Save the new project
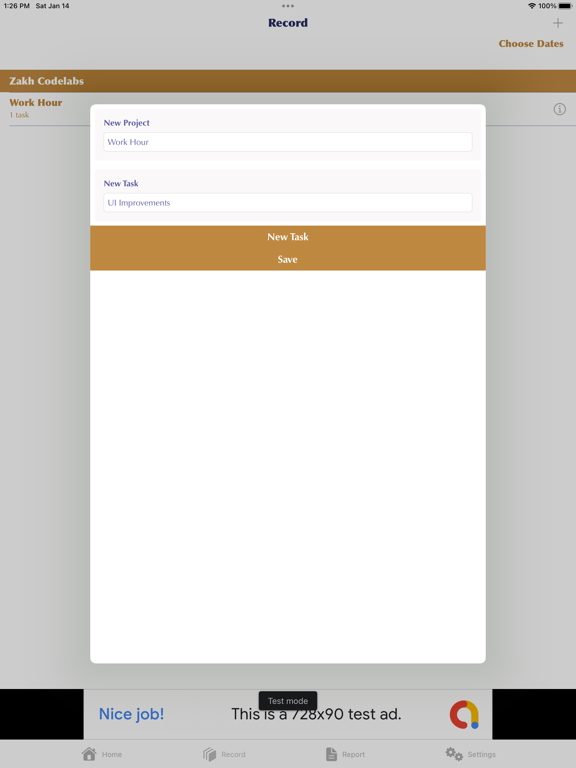The height and width of the screenshot is (768, 576). (288, 260)
